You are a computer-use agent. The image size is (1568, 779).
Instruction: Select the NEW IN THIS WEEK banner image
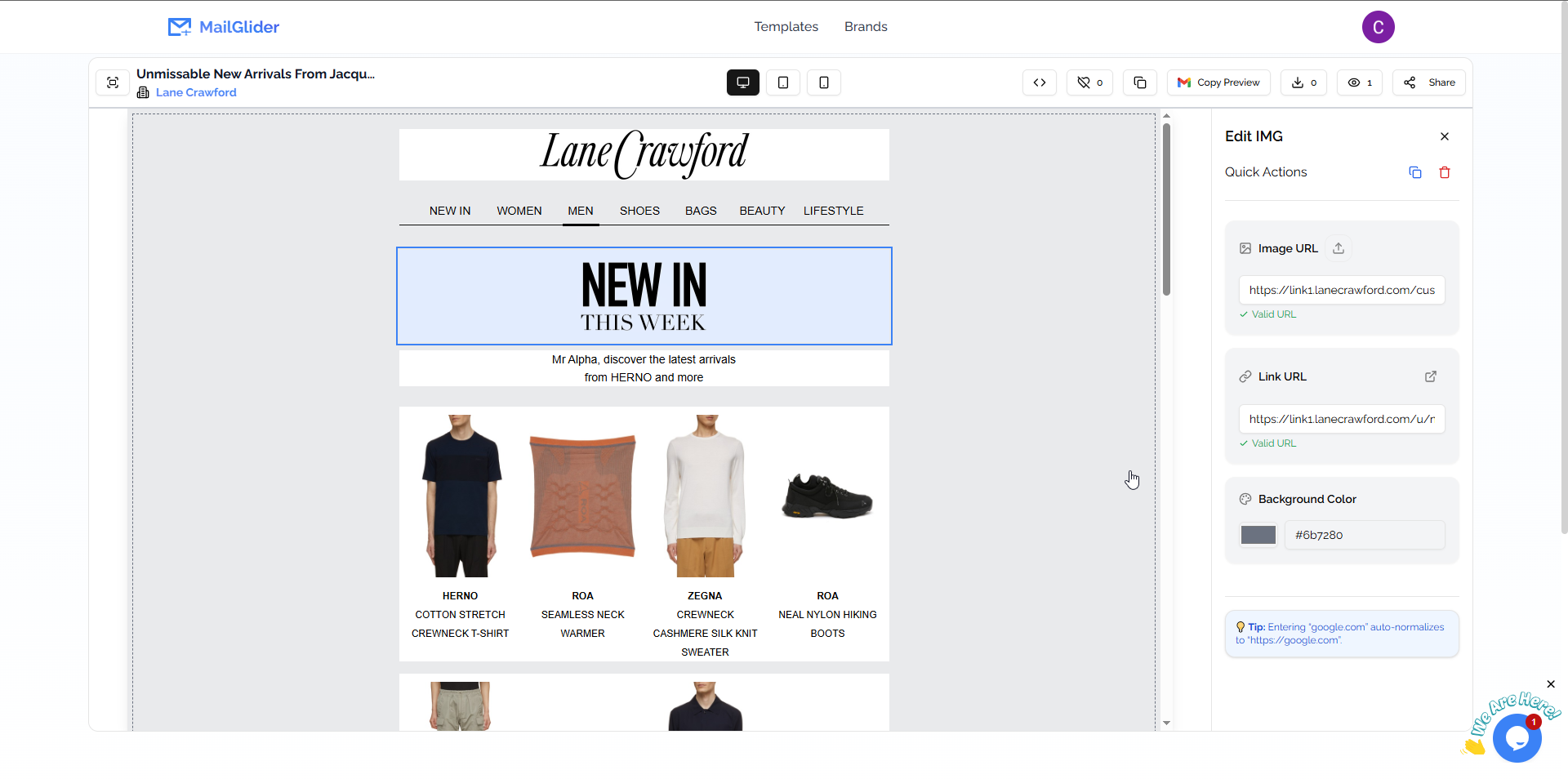point(644,296)
